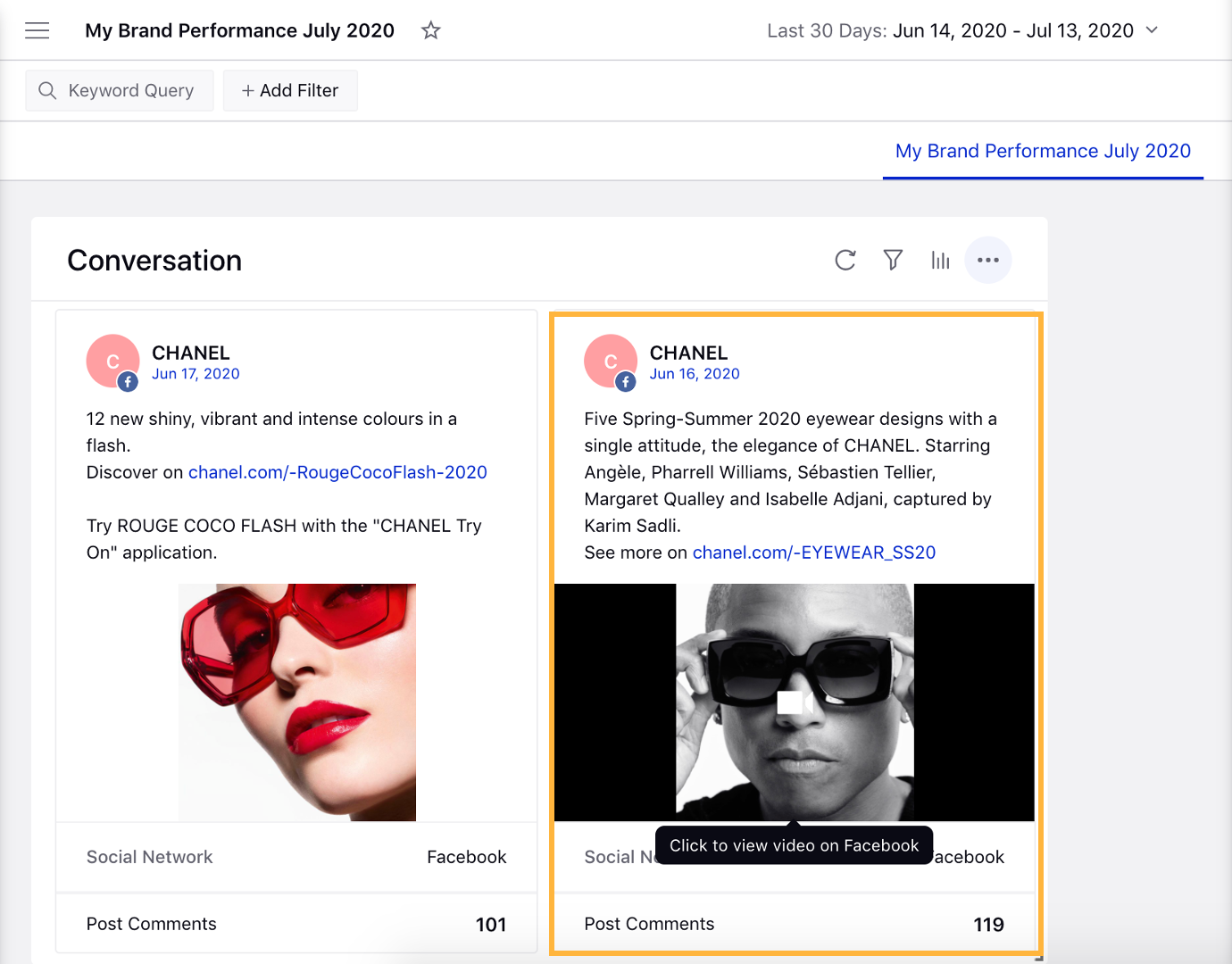Click the Conversation widget title
This screenshot has height=964, width=1232.
click(x=154, y=261)
